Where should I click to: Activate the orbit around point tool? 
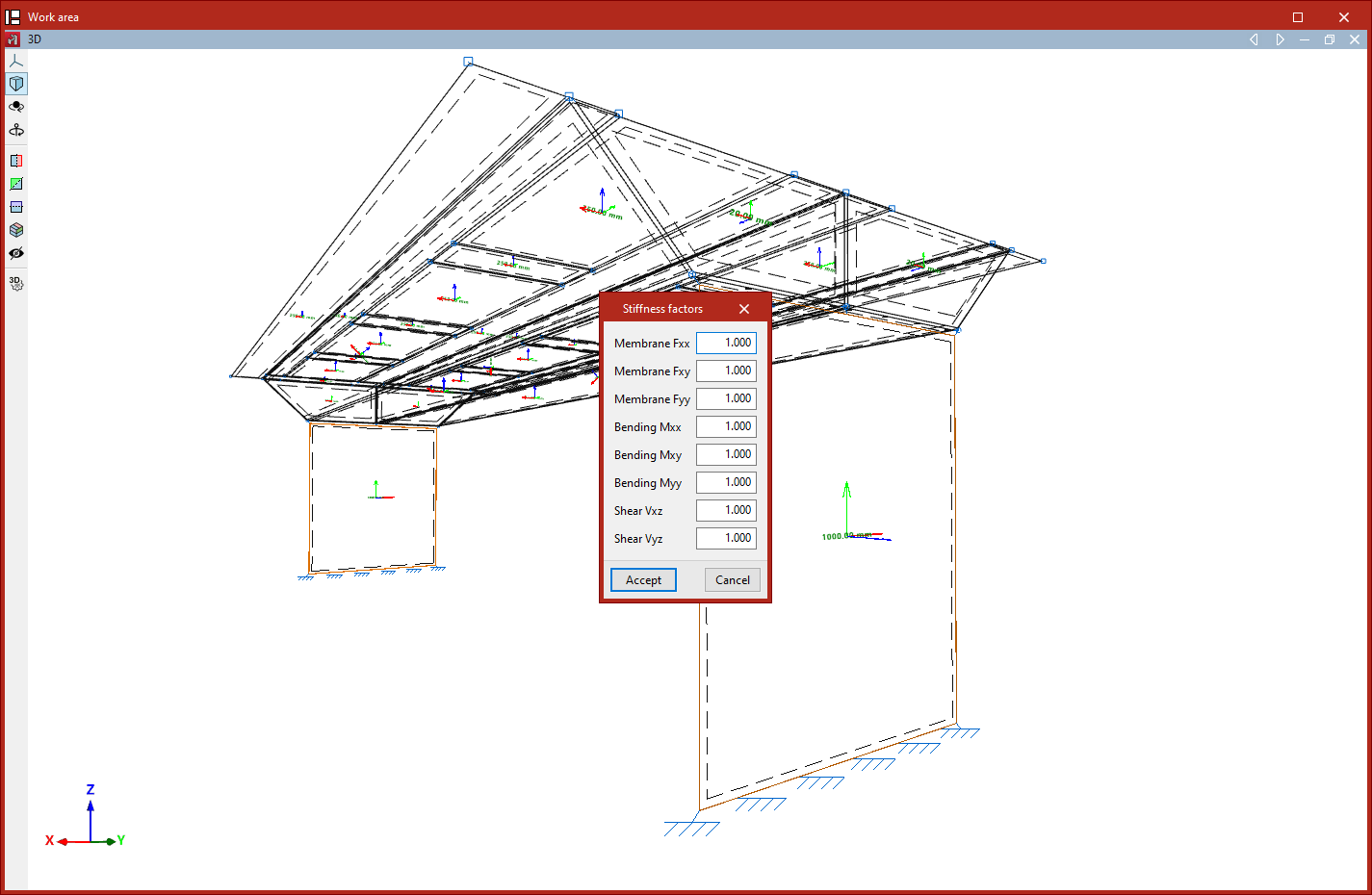[x=16, y=107]
